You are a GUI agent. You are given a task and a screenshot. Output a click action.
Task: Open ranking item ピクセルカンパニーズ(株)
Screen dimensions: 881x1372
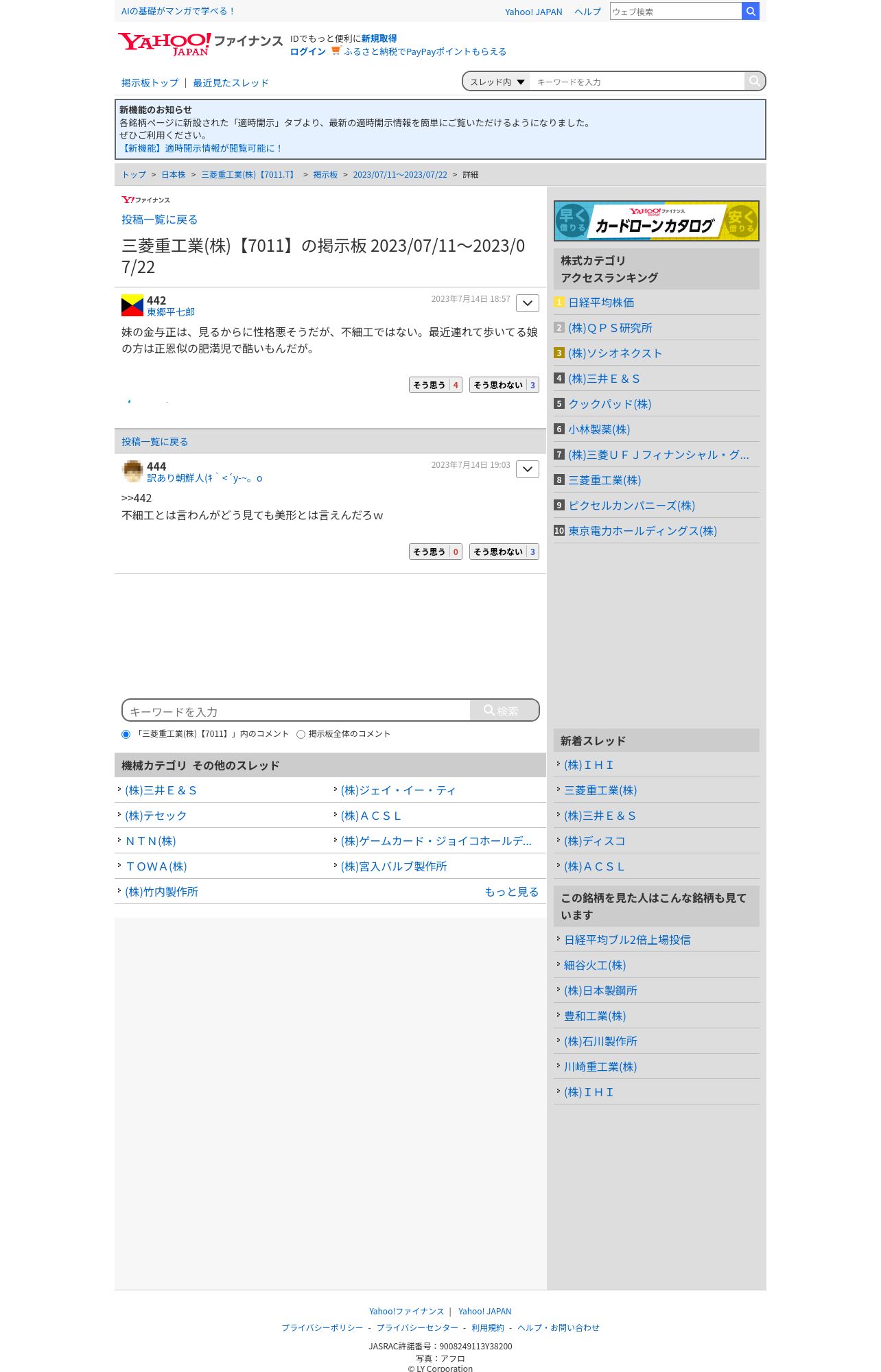(x=631, y=506)
